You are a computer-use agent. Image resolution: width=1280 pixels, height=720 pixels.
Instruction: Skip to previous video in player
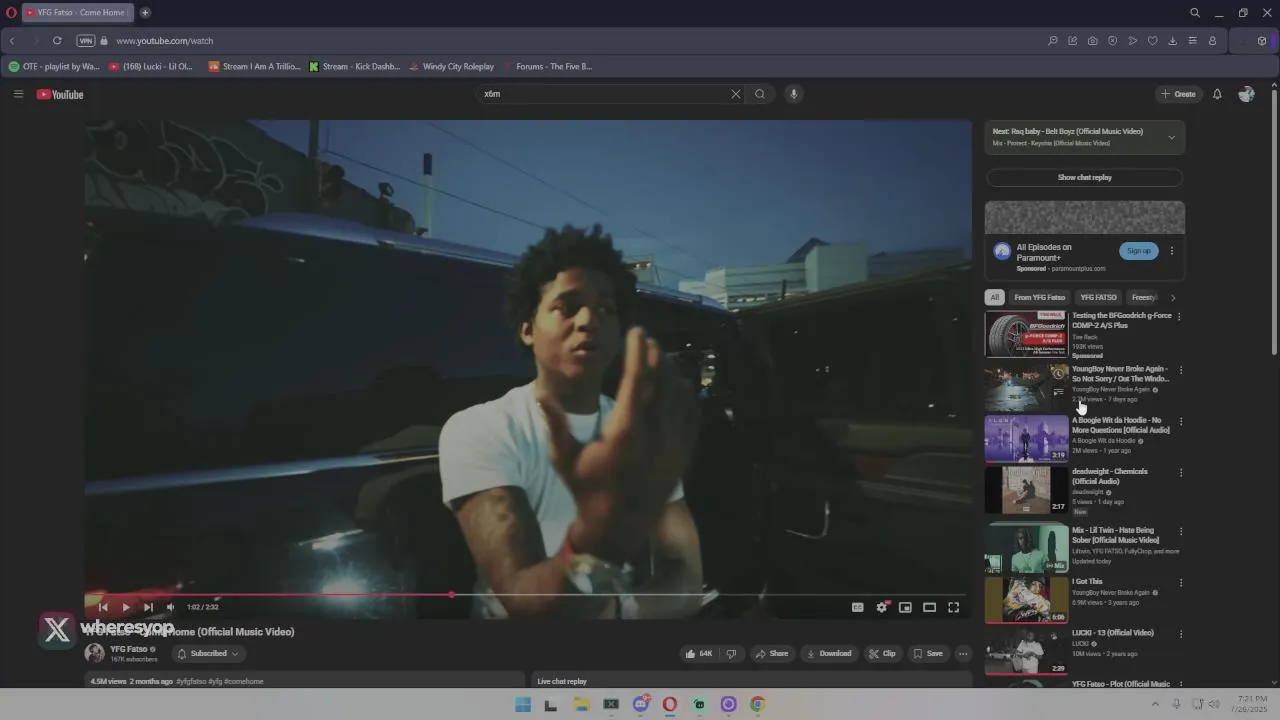click(x=103, y=607)
